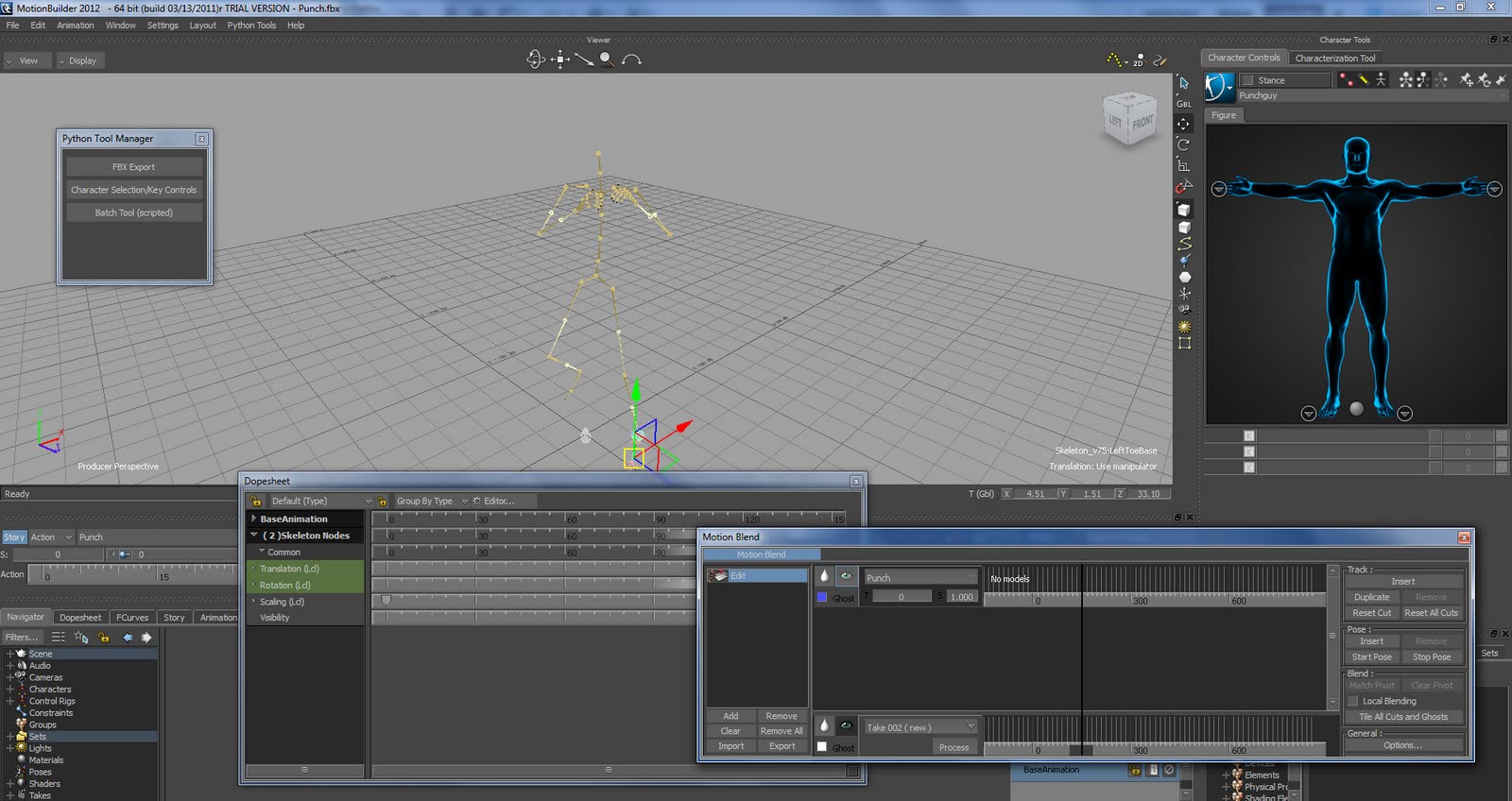Toggle the Punch track visibility eye
This screenshot has width=1512, height=801.
pyautogui.click(x=846, y=575)
